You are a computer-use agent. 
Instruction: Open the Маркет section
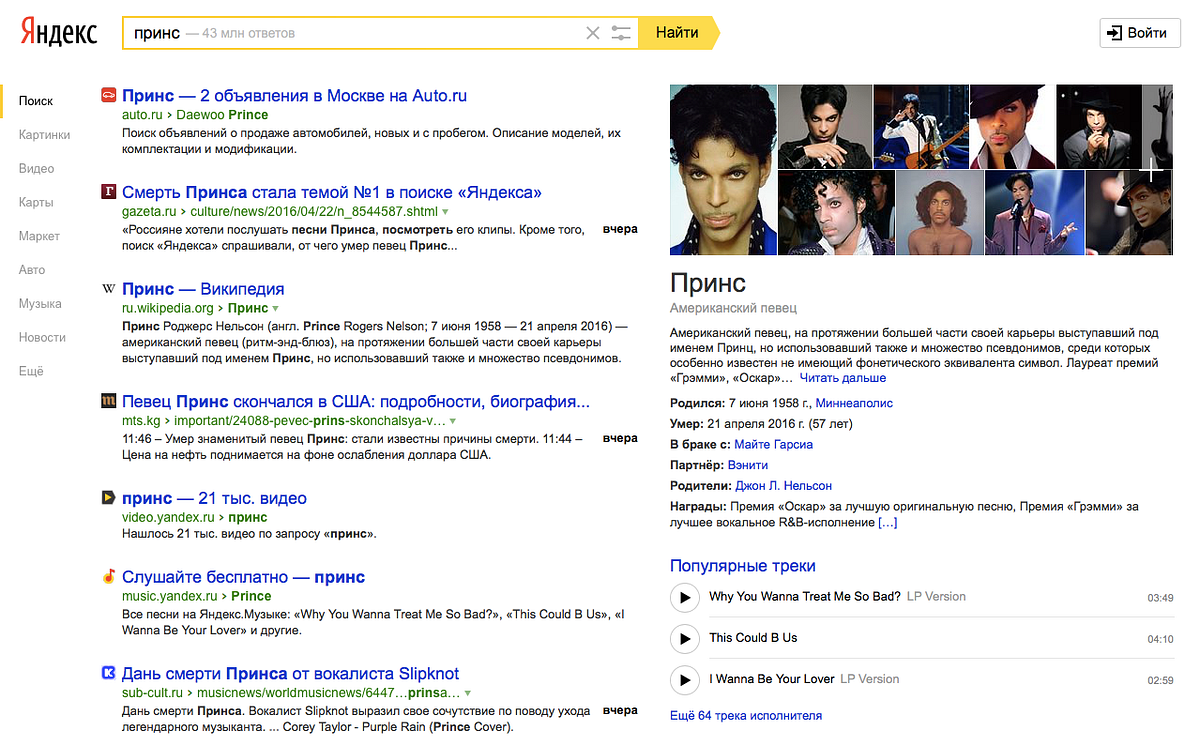39,236
